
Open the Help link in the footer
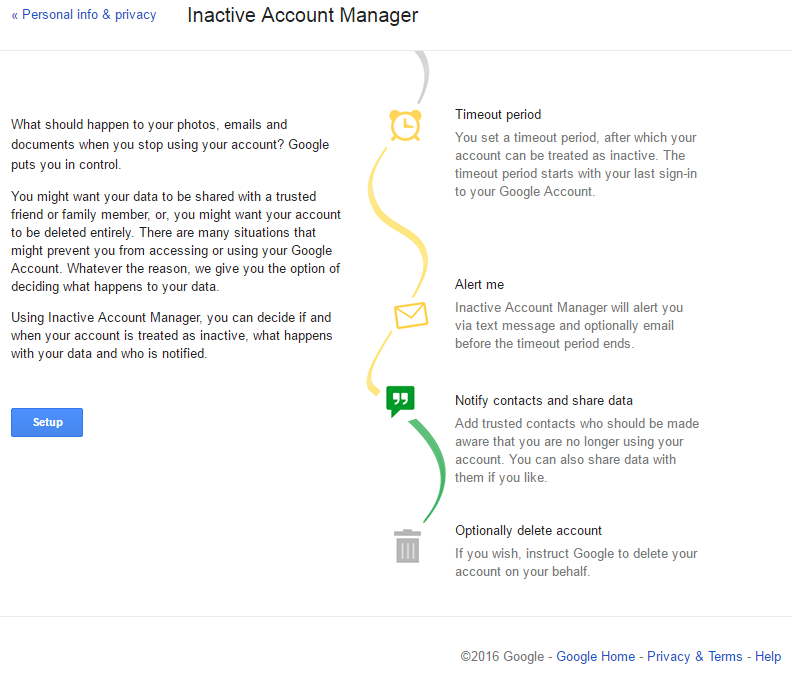(x=768, y=656)
